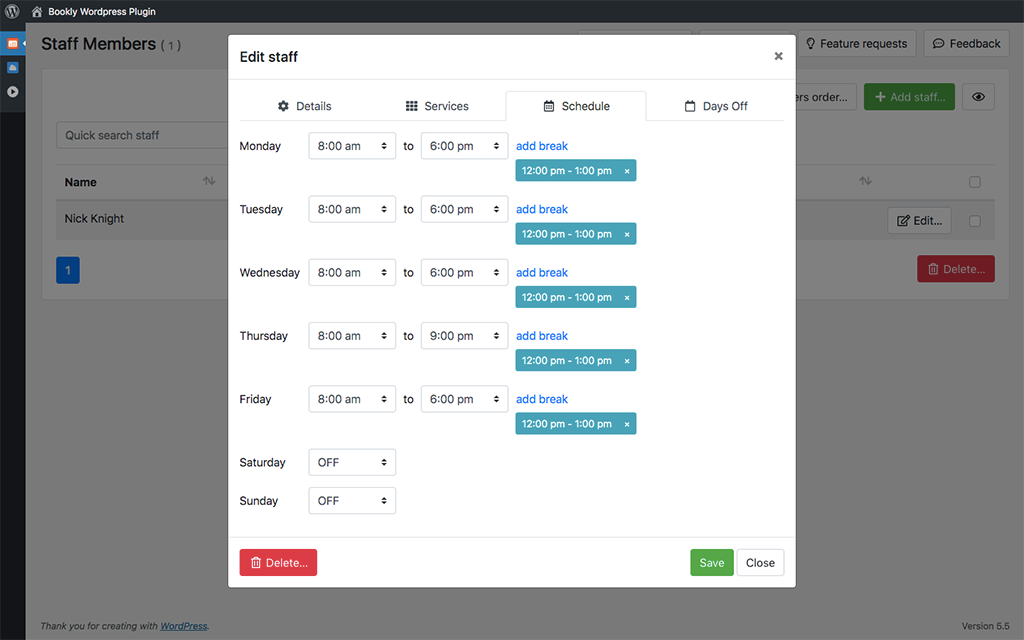
Task: Open Thursday end time 9:00 pm dropdown
Action: [464, 336]
